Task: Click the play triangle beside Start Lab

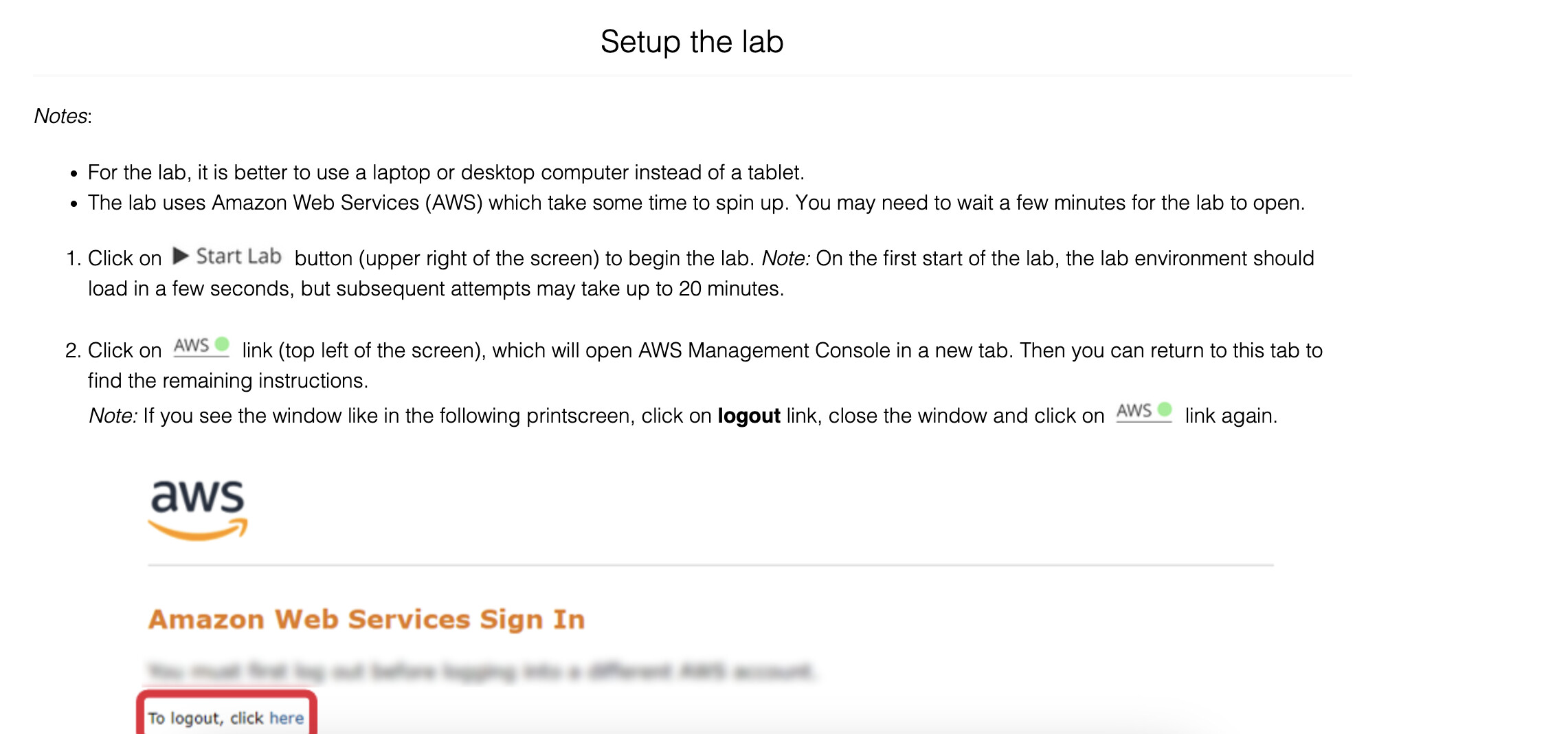Action: (181, 256)
